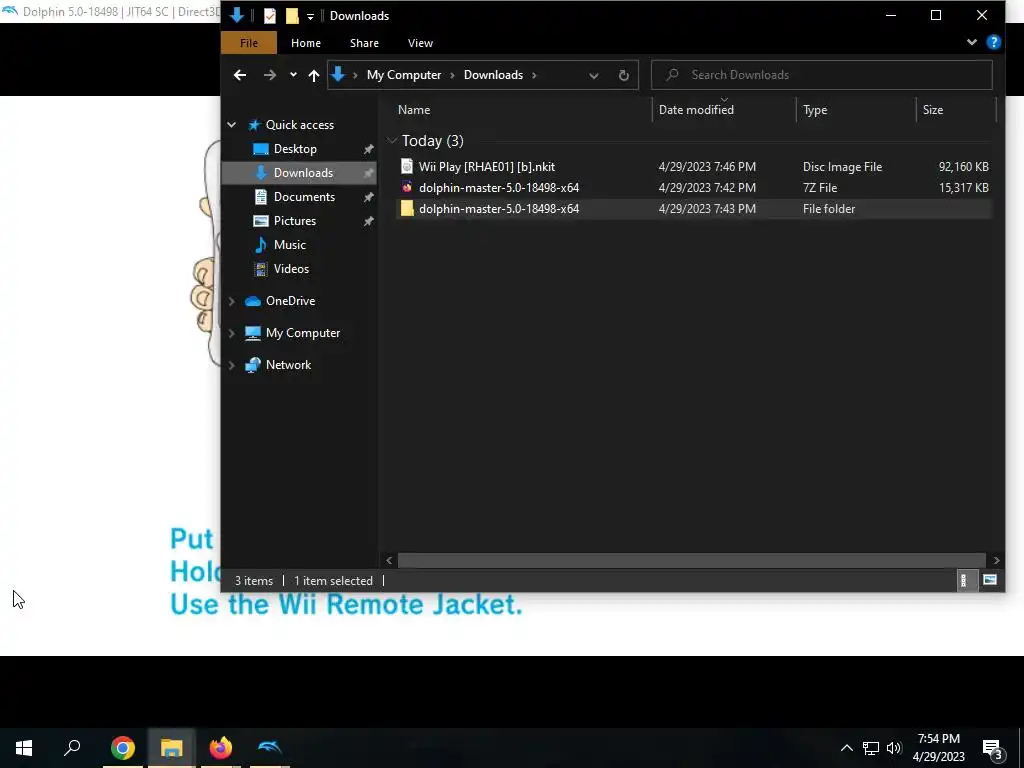Select Pictures in the navigation pane
This screenshot has height=768, width=1024.
click(295, 221)
